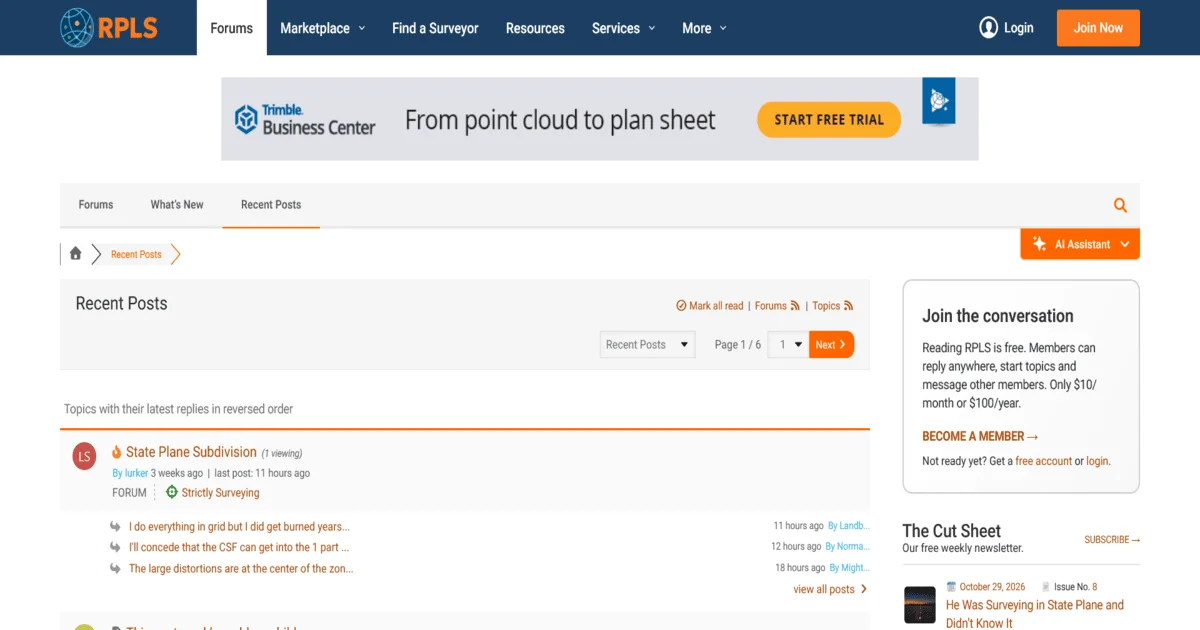Click the LS user avatar
This screenshot has height=630, width=1200.
point(84,457)
